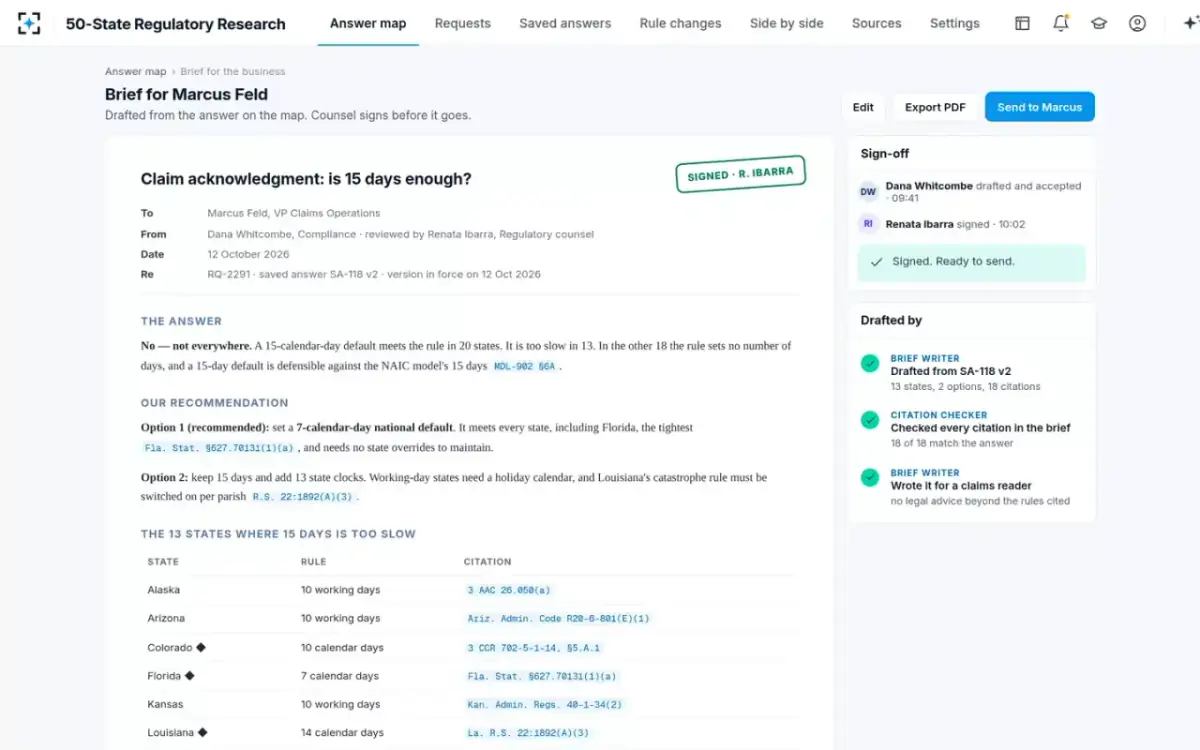Click the 'Alaska' state cell

(164, 590)
